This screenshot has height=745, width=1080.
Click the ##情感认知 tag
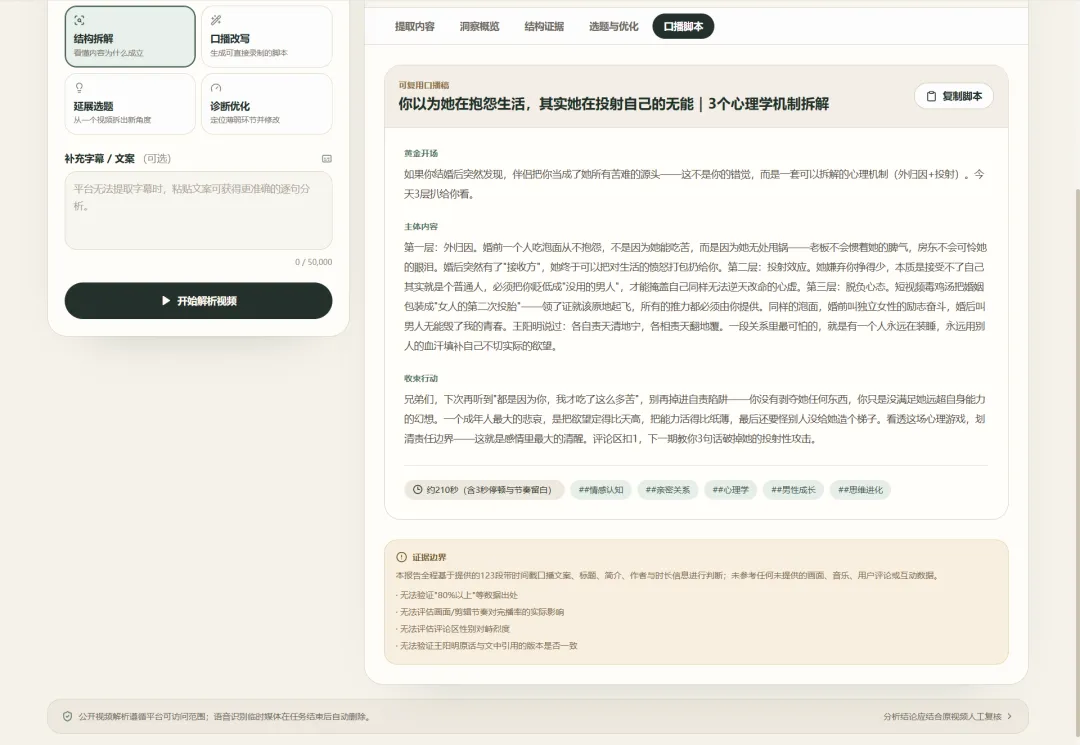coord(601,490)
